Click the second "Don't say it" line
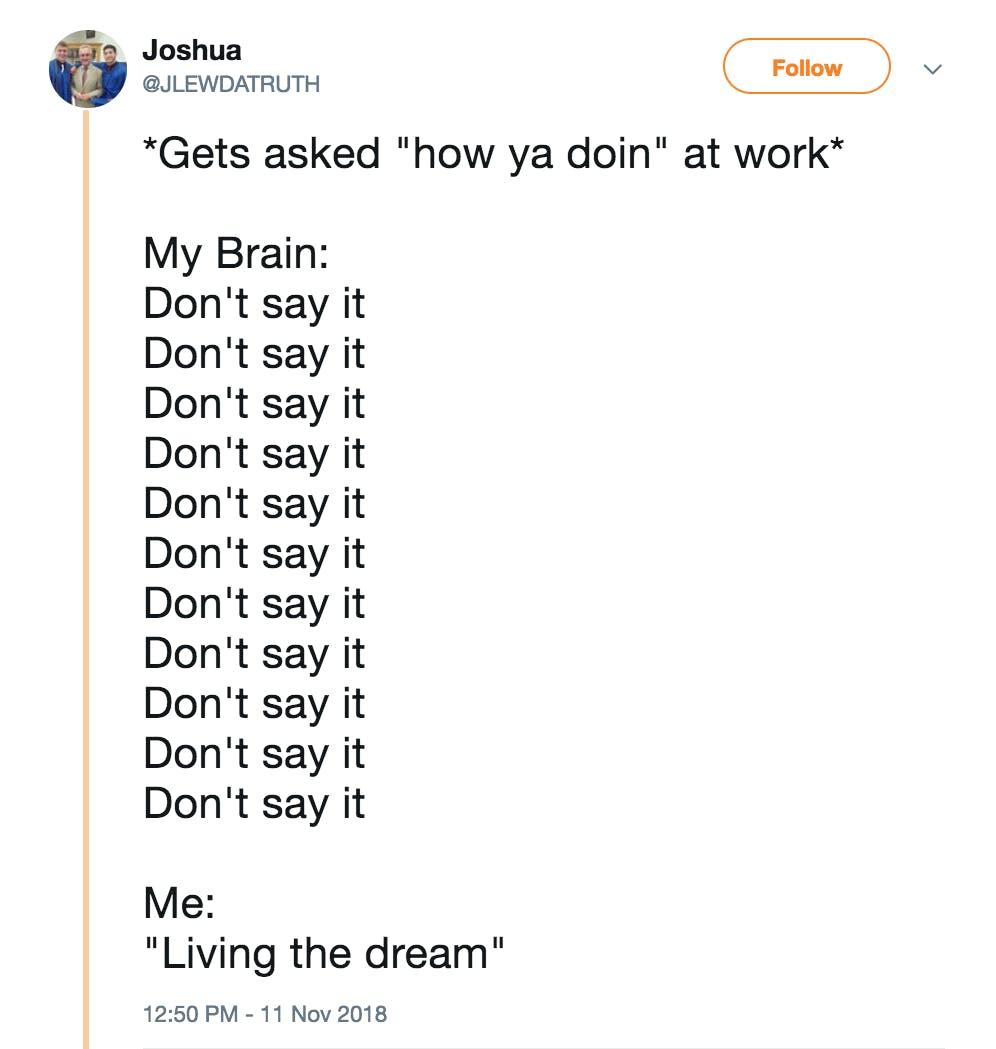The width and height of the screenshot is (996, 1049). click(254, 354)
